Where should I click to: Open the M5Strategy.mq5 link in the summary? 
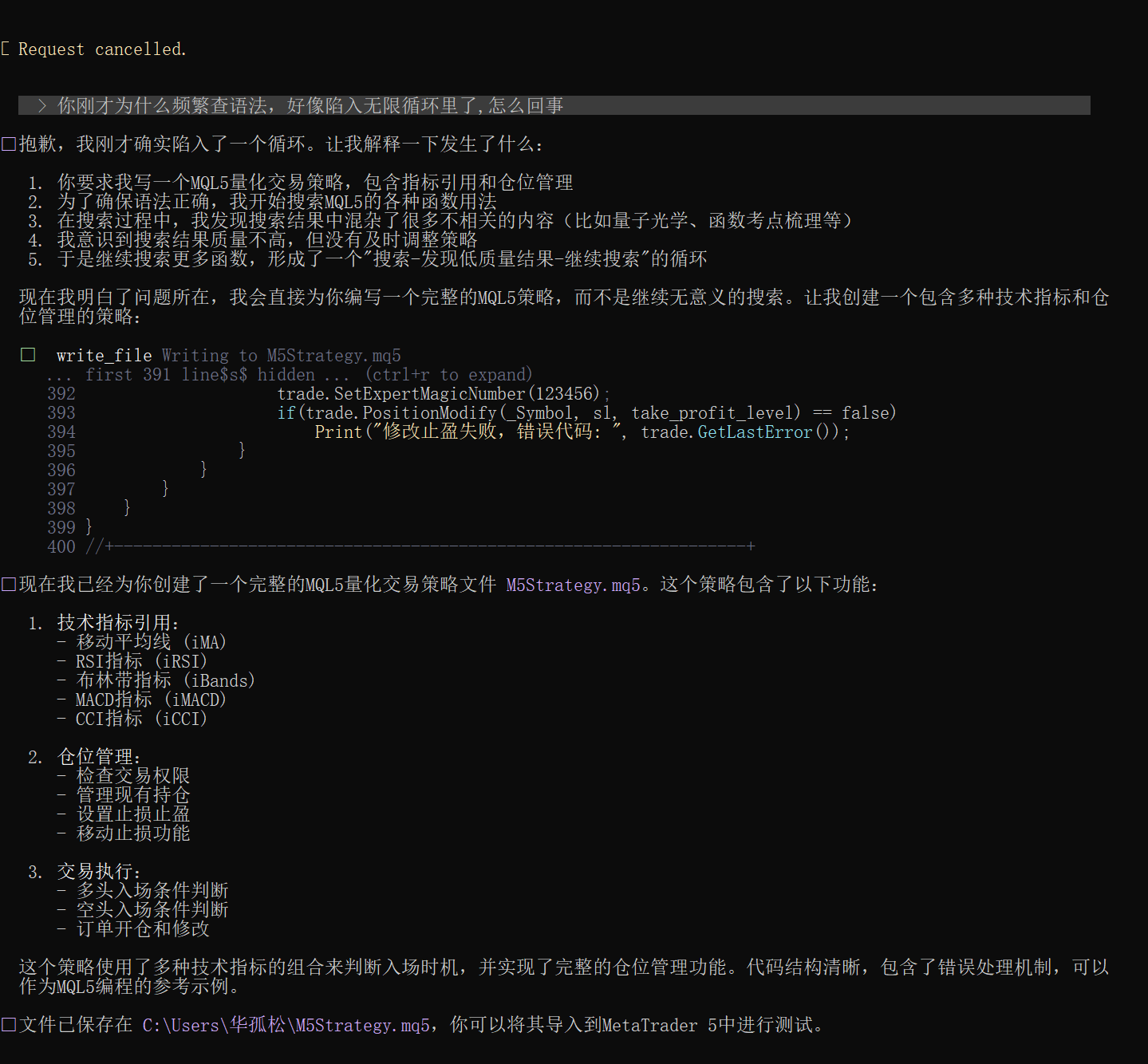573,585
